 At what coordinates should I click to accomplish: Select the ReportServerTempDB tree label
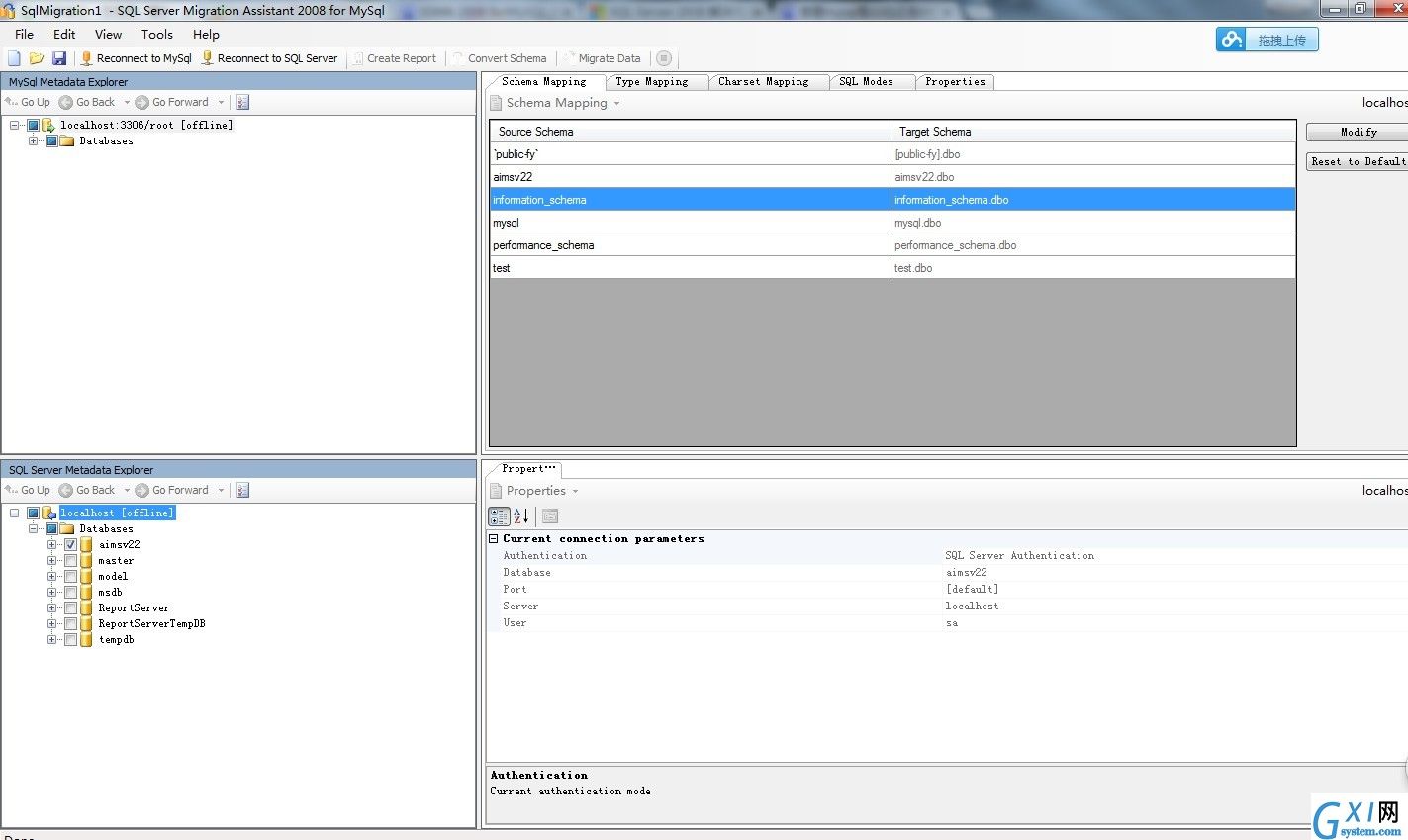point(152,624)
